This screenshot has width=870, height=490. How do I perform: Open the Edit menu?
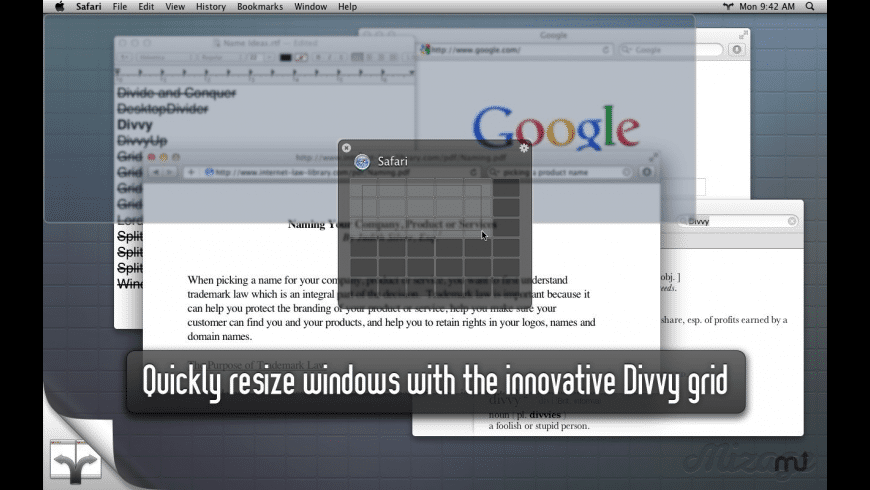(146, 7)
